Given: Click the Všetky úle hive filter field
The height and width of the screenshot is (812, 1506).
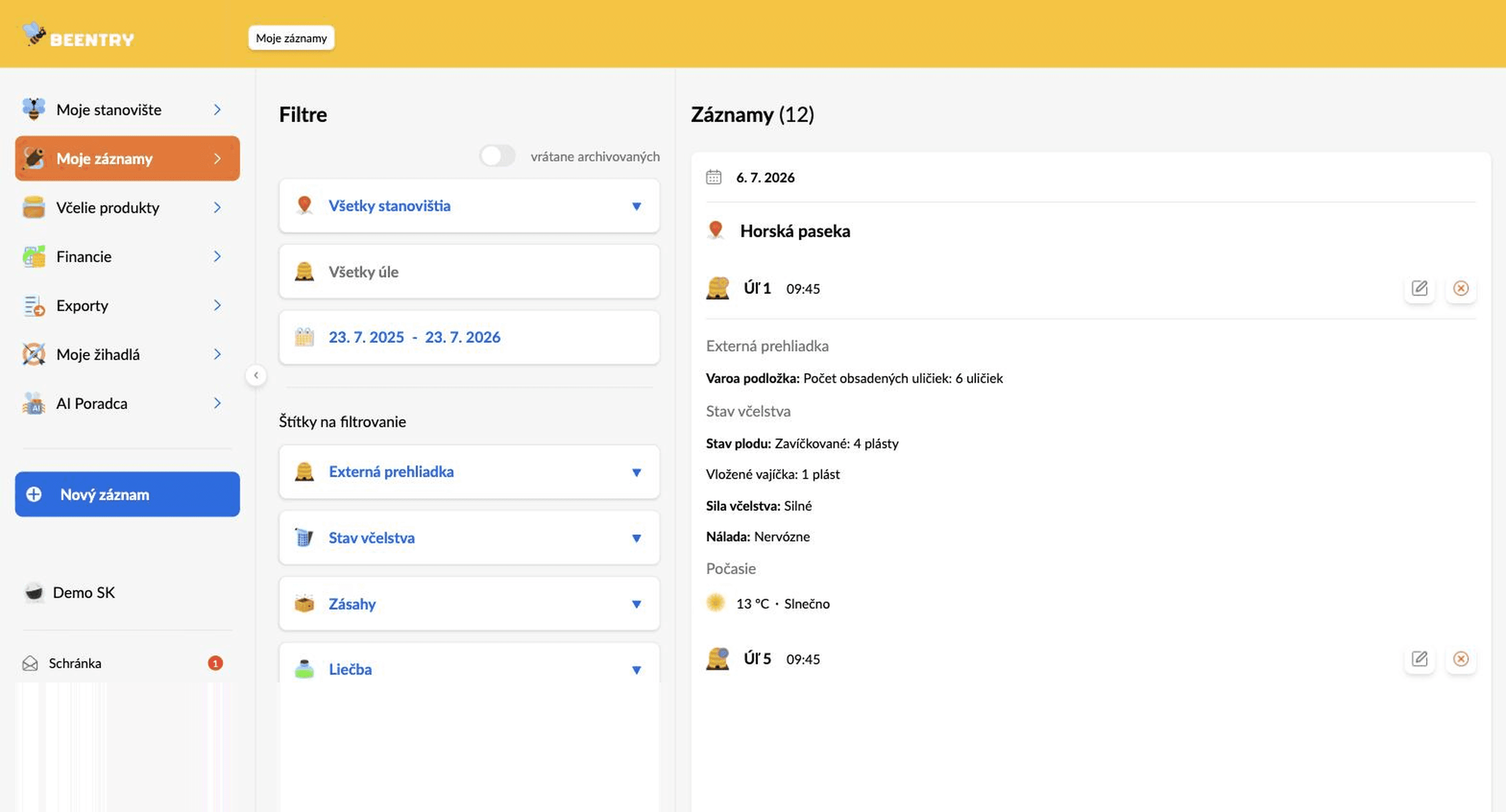Looking at the screenshot, I should tap(469, 272).
